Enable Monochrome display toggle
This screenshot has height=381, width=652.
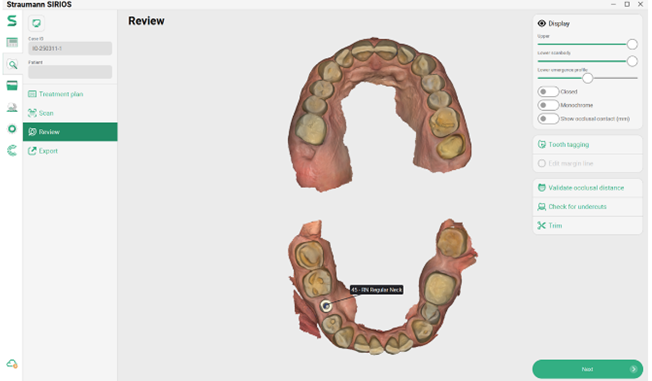click(x=548, y=105)
